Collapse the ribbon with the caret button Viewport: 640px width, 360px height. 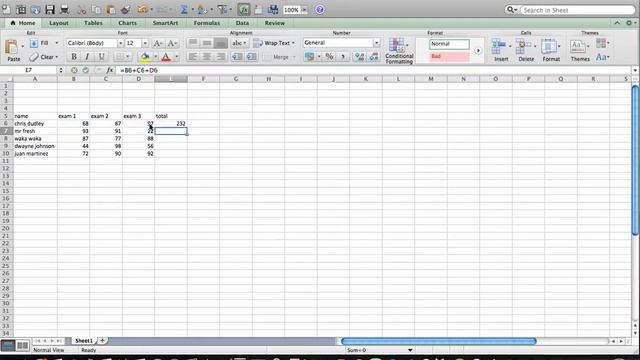[617, 23]
